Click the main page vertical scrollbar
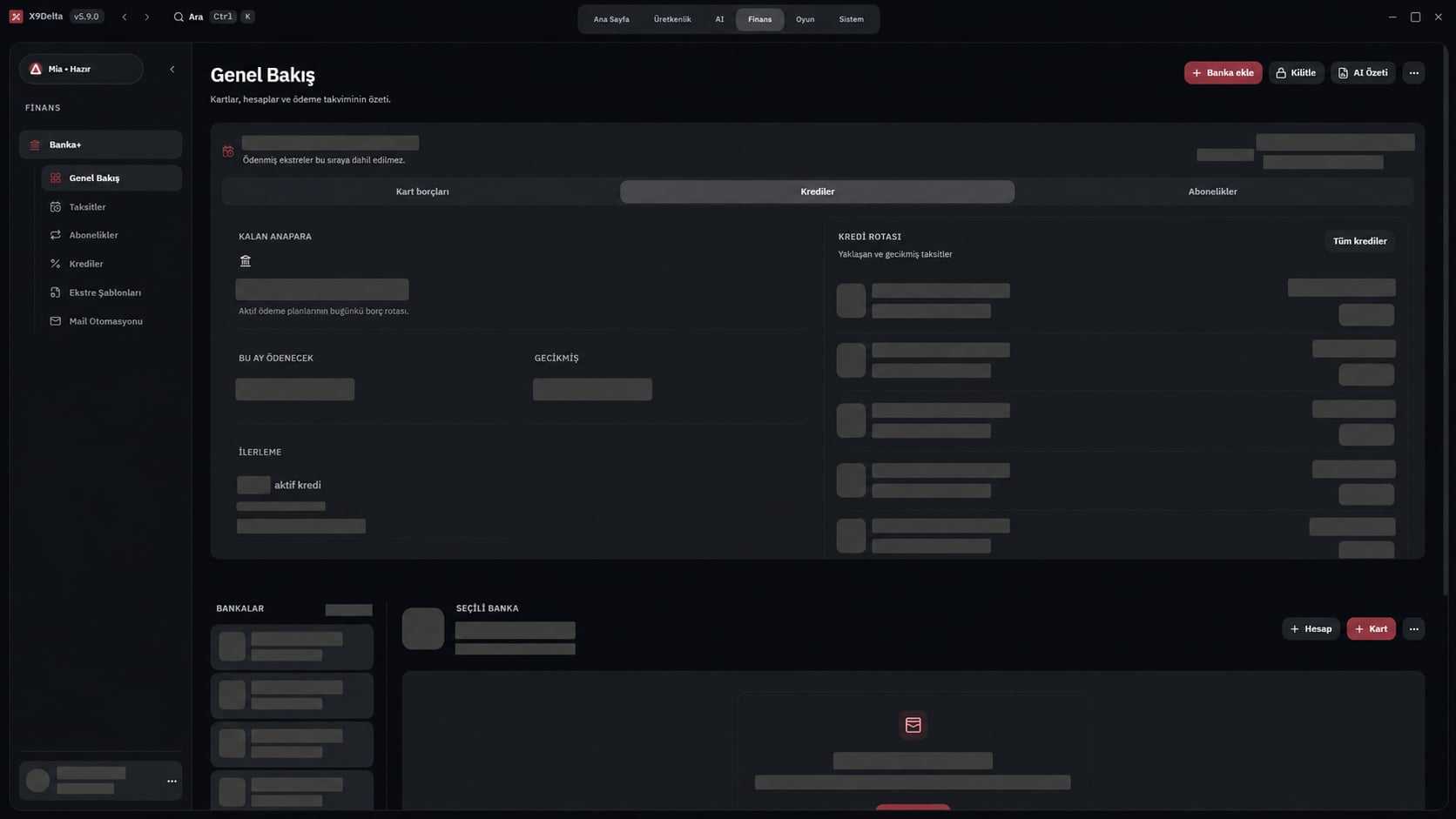Image resolution: width=1456 pixels, height=819 pixels. pyautogui.click(x=1445, y=319)
